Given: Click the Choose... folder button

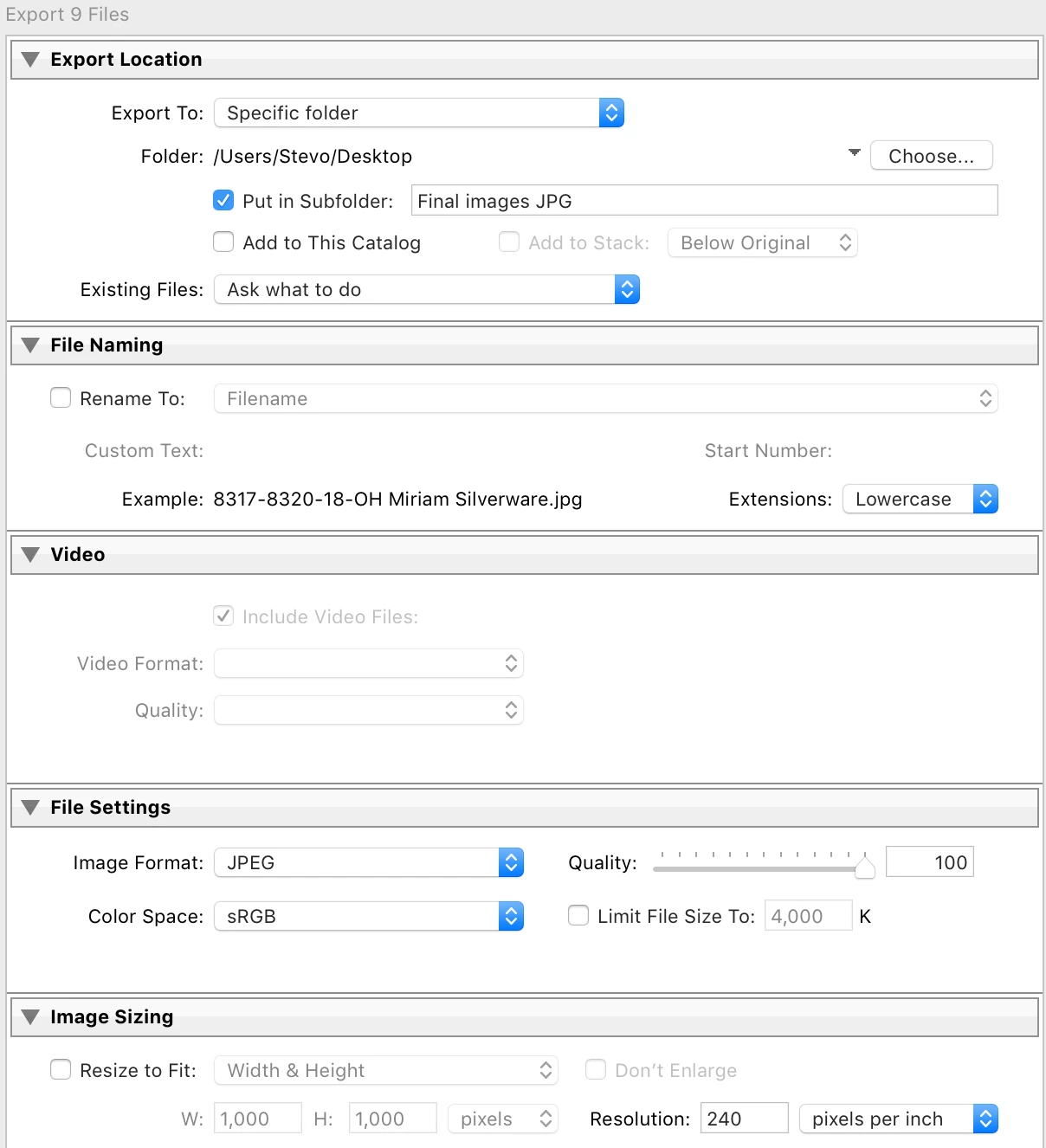Looking at the screenshot, I should point(932,156).
